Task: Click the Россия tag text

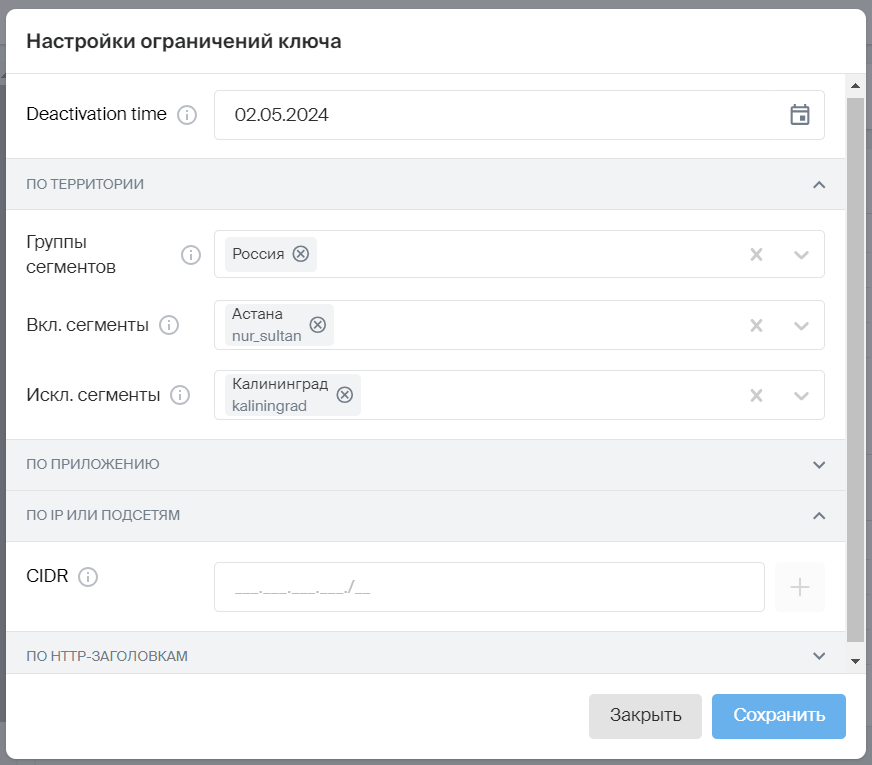Action: 258,254
